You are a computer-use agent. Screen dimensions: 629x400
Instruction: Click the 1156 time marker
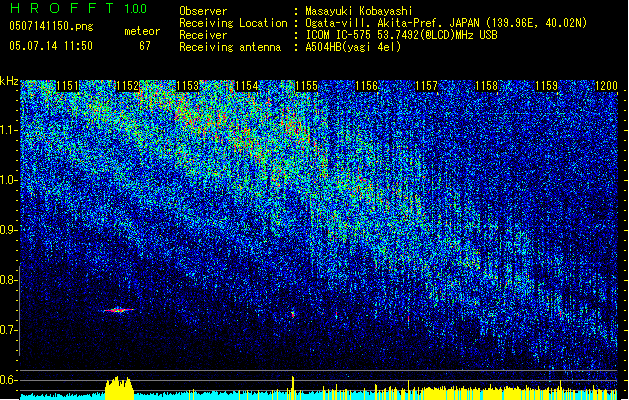367,86
